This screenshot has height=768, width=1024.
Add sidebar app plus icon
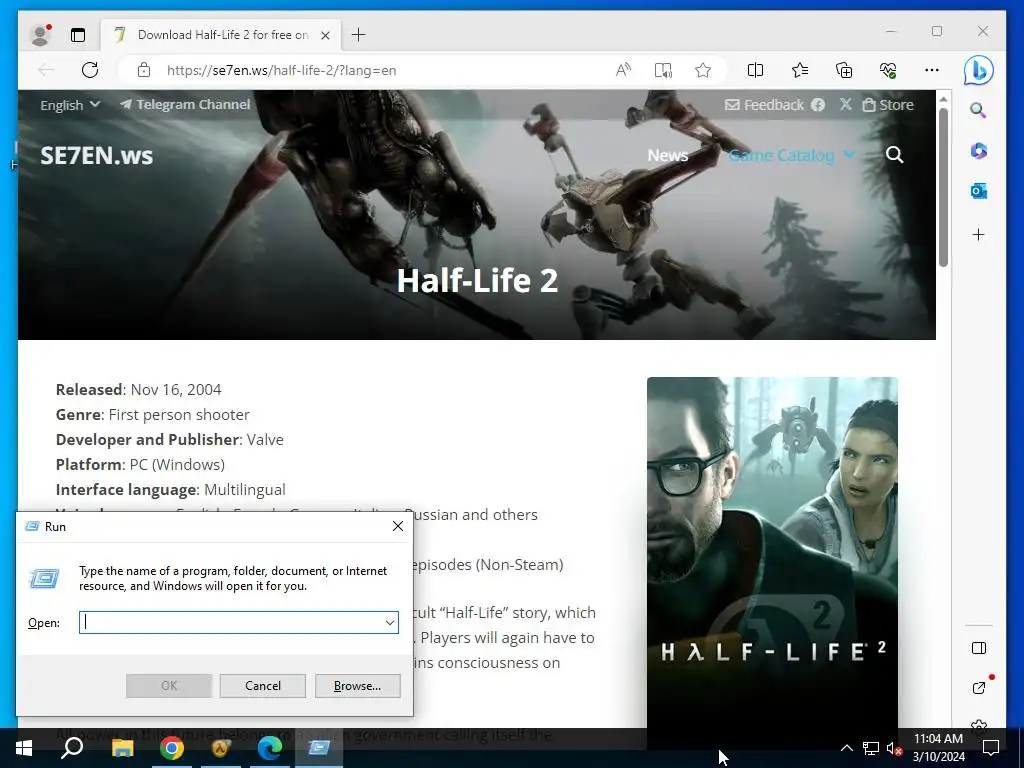click(x=978, y=234)
